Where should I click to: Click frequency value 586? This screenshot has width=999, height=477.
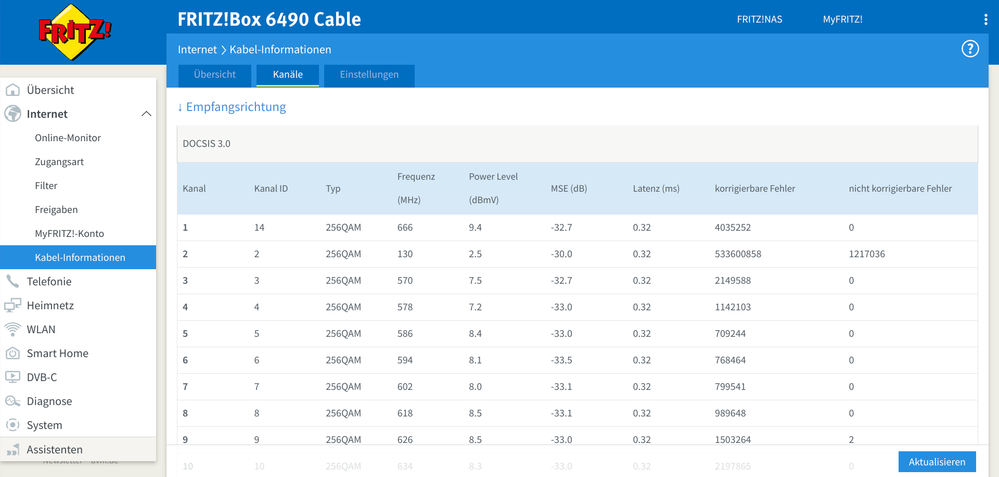coord(405,334)
